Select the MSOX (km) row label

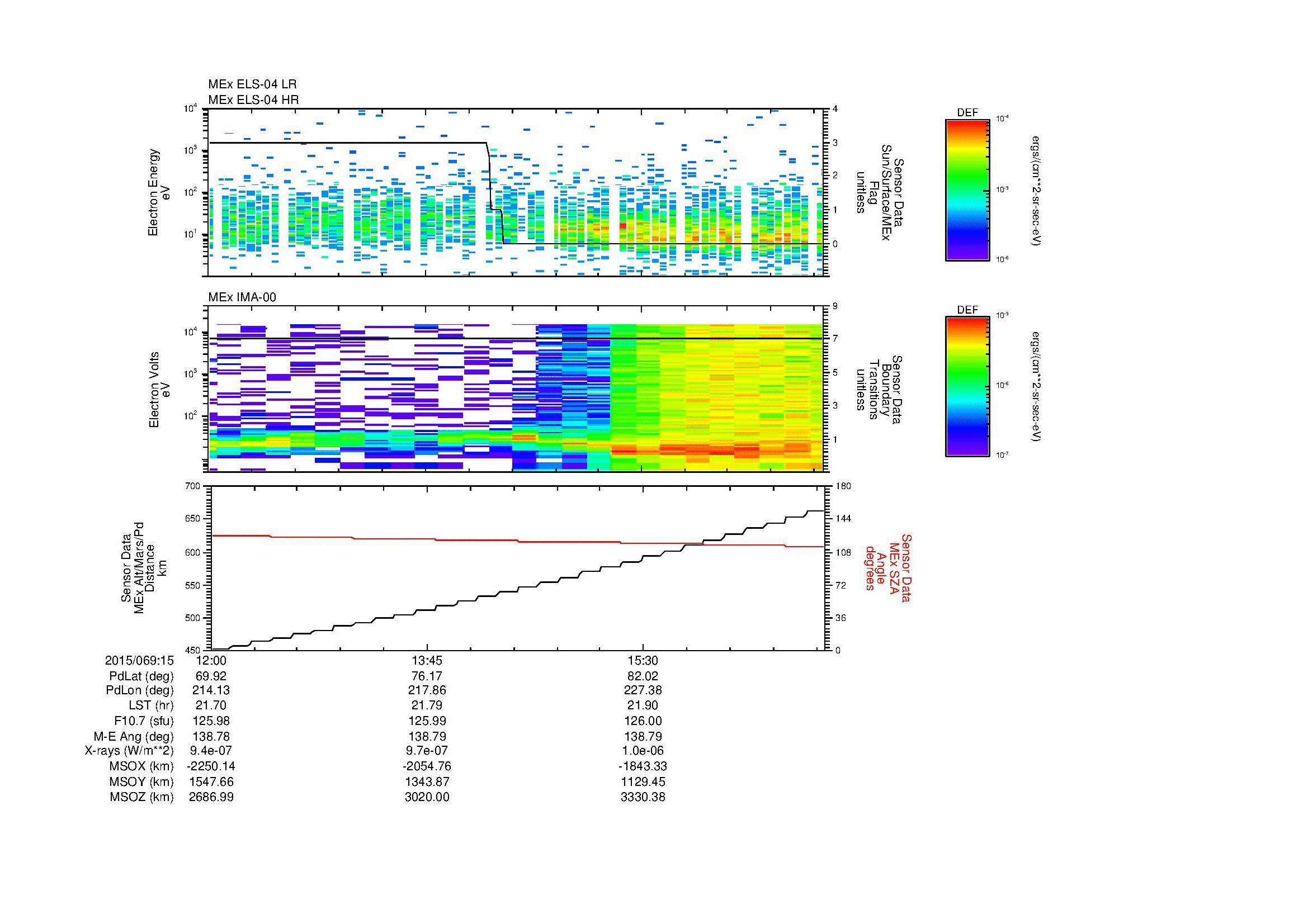point(141,766)
